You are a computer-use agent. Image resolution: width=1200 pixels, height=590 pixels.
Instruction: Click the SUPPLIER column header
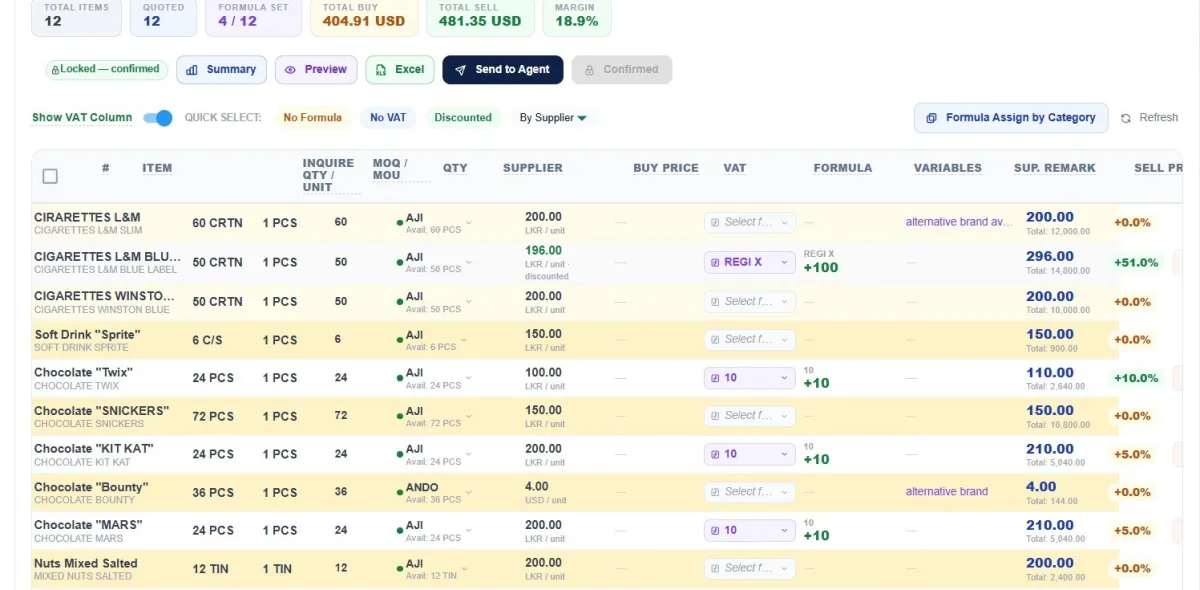[533, 168]
